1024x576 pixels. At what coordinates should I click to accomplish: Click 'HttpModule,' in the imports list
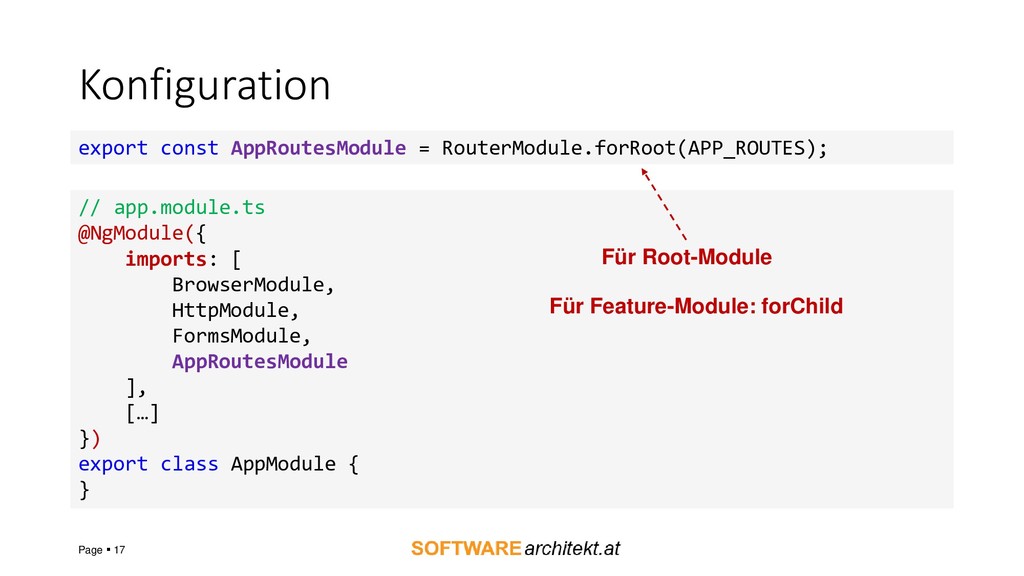pos(236,310)
